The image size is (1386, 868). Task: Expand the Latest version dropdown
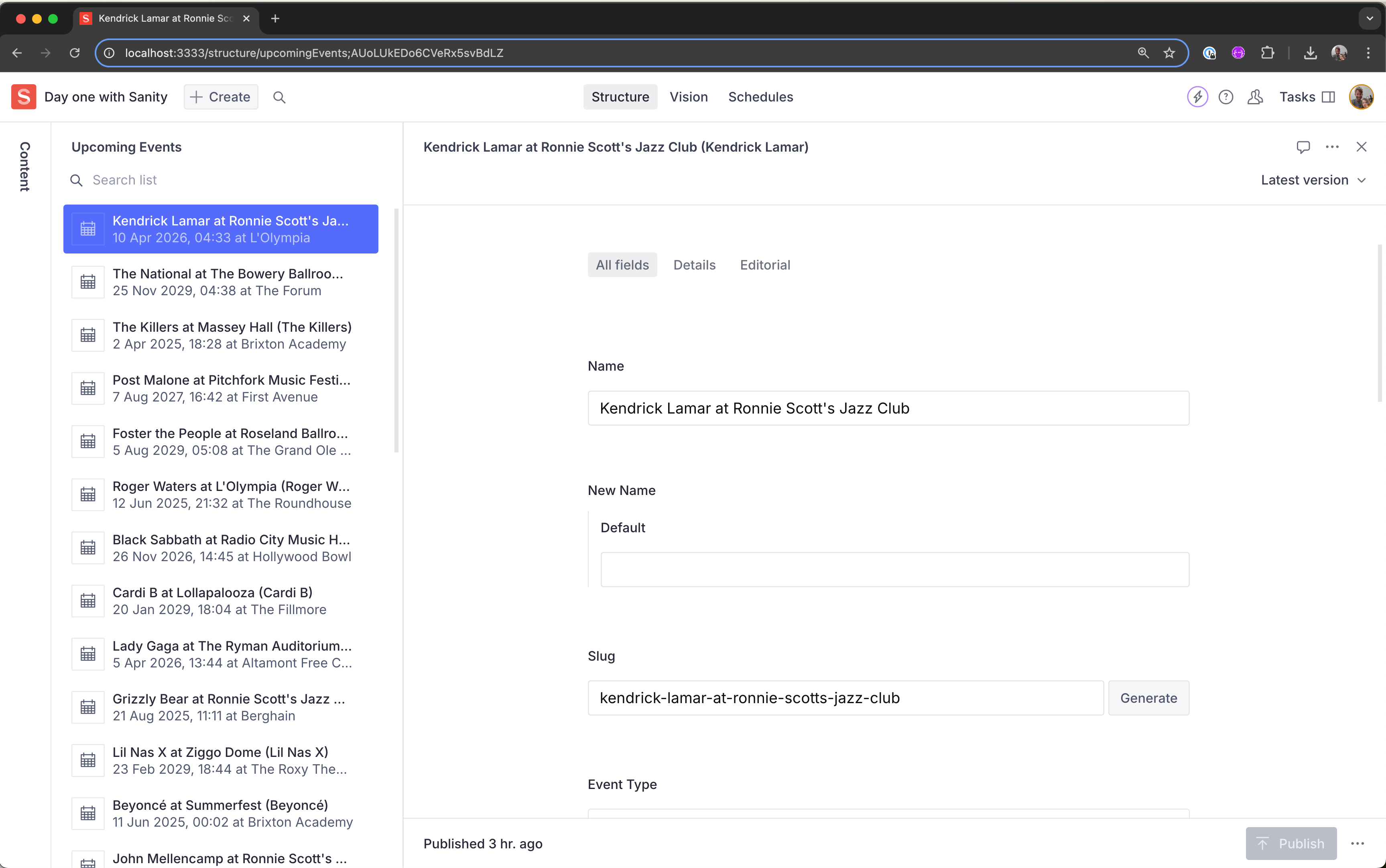point(1313,180)
